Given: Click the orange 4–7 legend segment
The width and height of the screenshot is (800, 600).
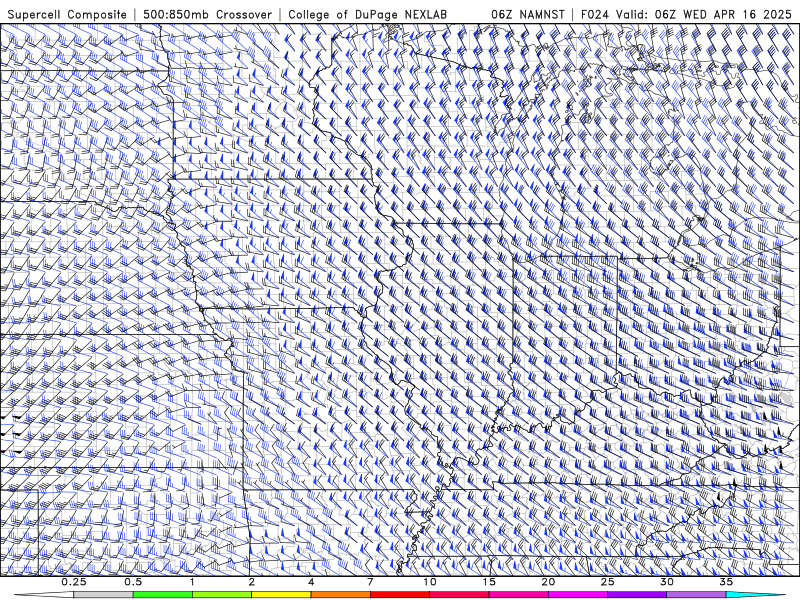Looking at the screenshot, I should click(340, 595).
